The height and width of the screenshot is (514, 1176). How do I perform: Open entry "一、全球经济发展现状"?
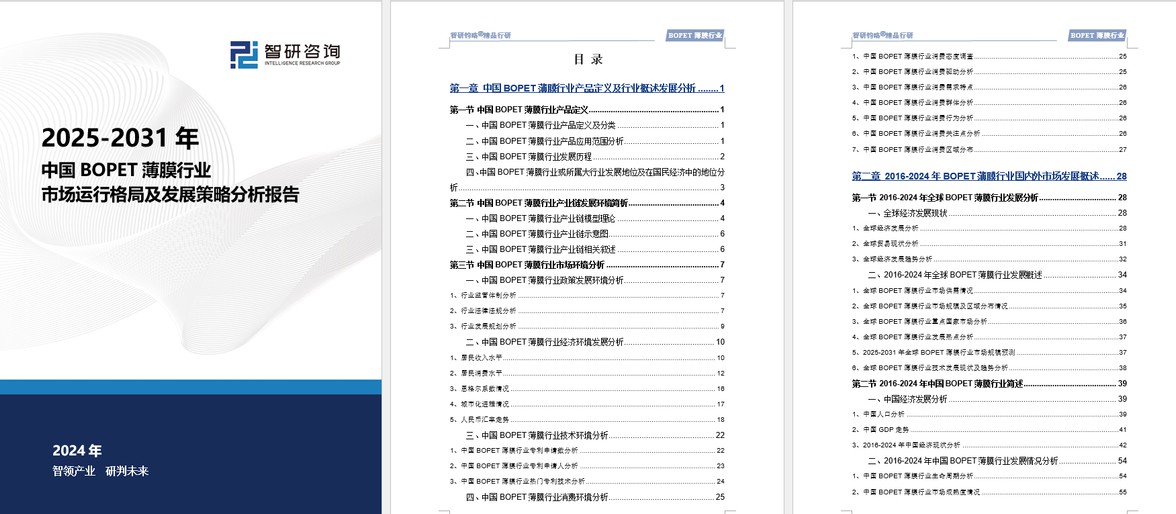point(998,213)
